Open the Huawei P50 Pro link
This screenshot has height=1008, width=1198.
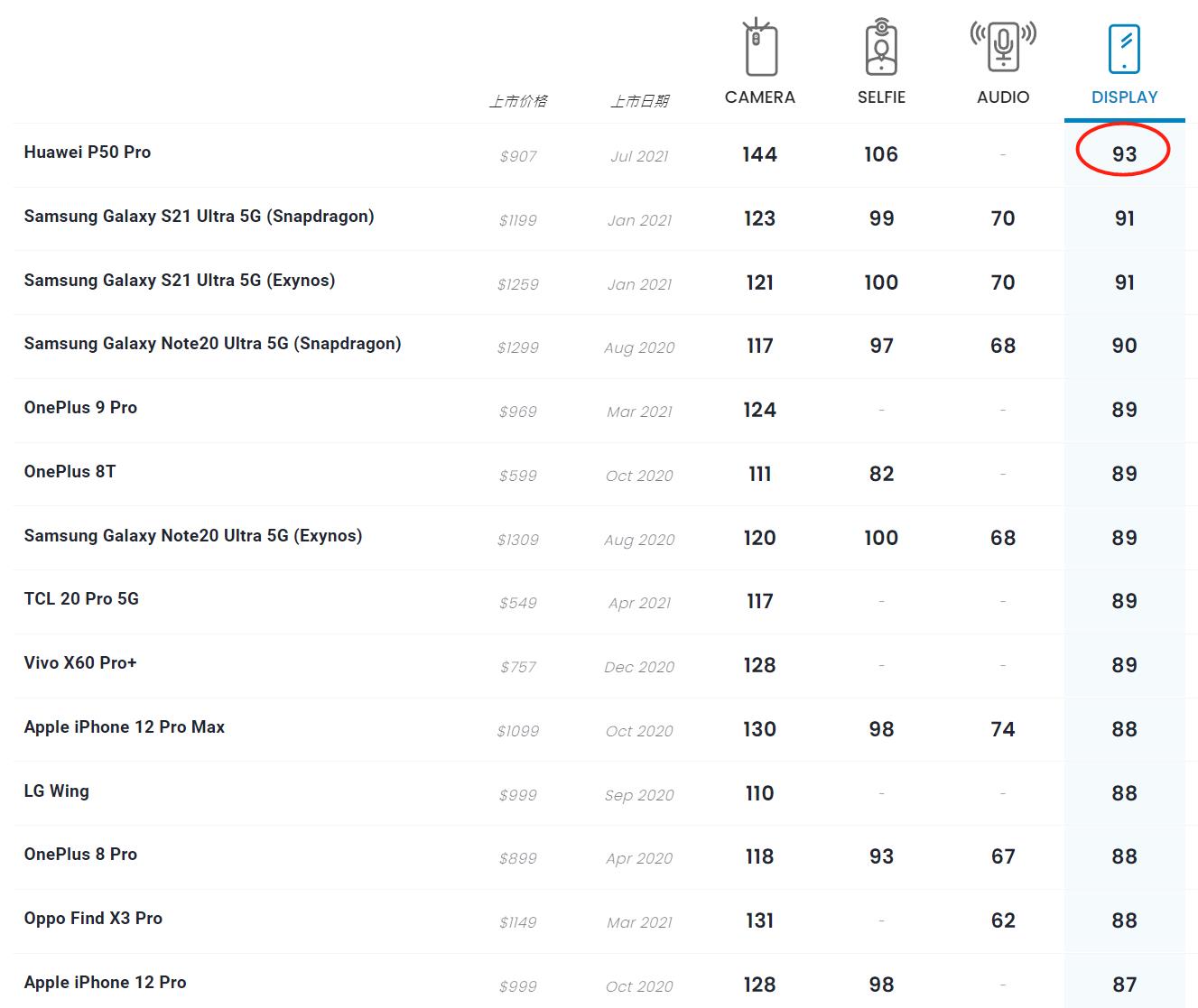click(88, 153)
